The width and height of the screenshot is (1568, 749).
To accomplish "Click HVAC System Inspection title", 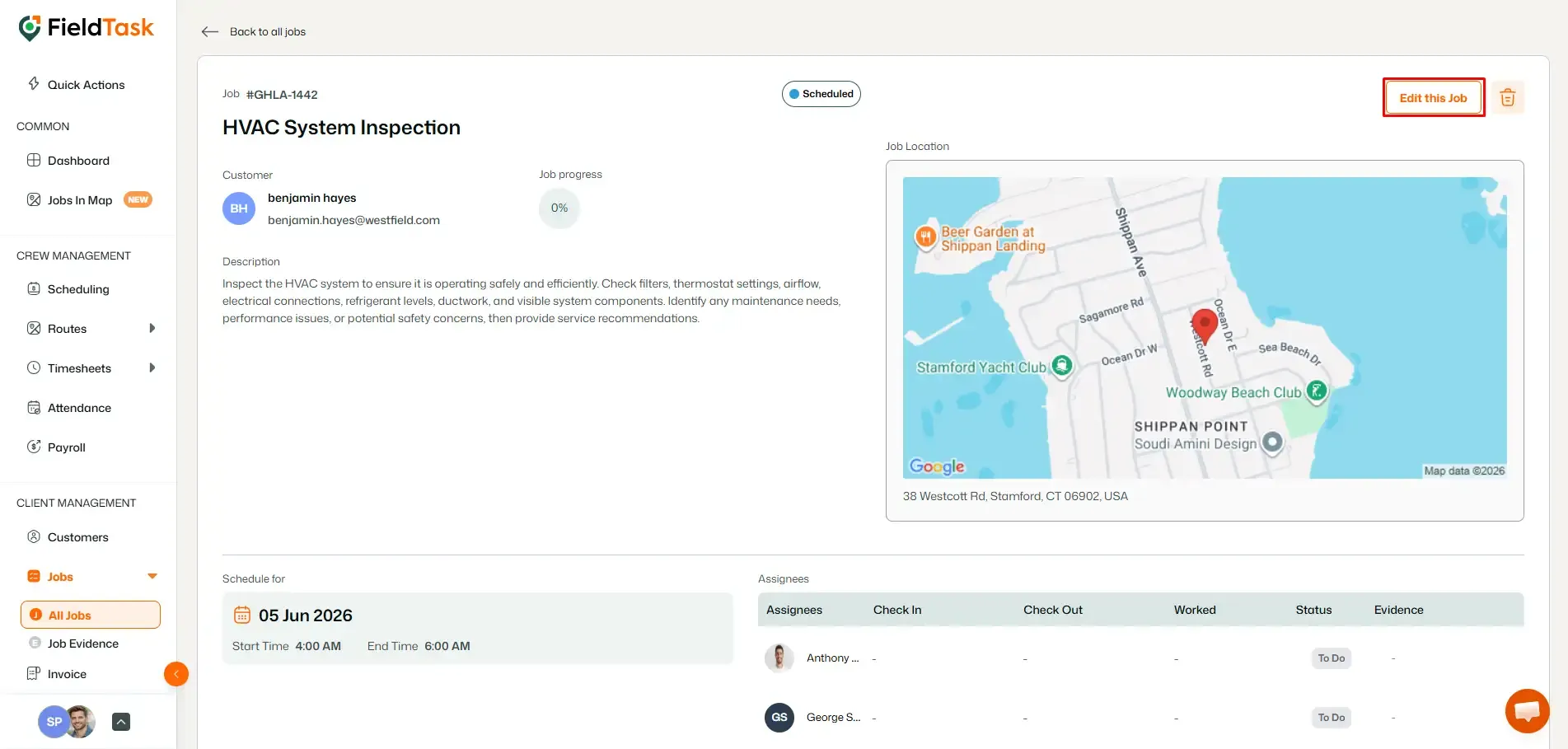I will point(341,128).
